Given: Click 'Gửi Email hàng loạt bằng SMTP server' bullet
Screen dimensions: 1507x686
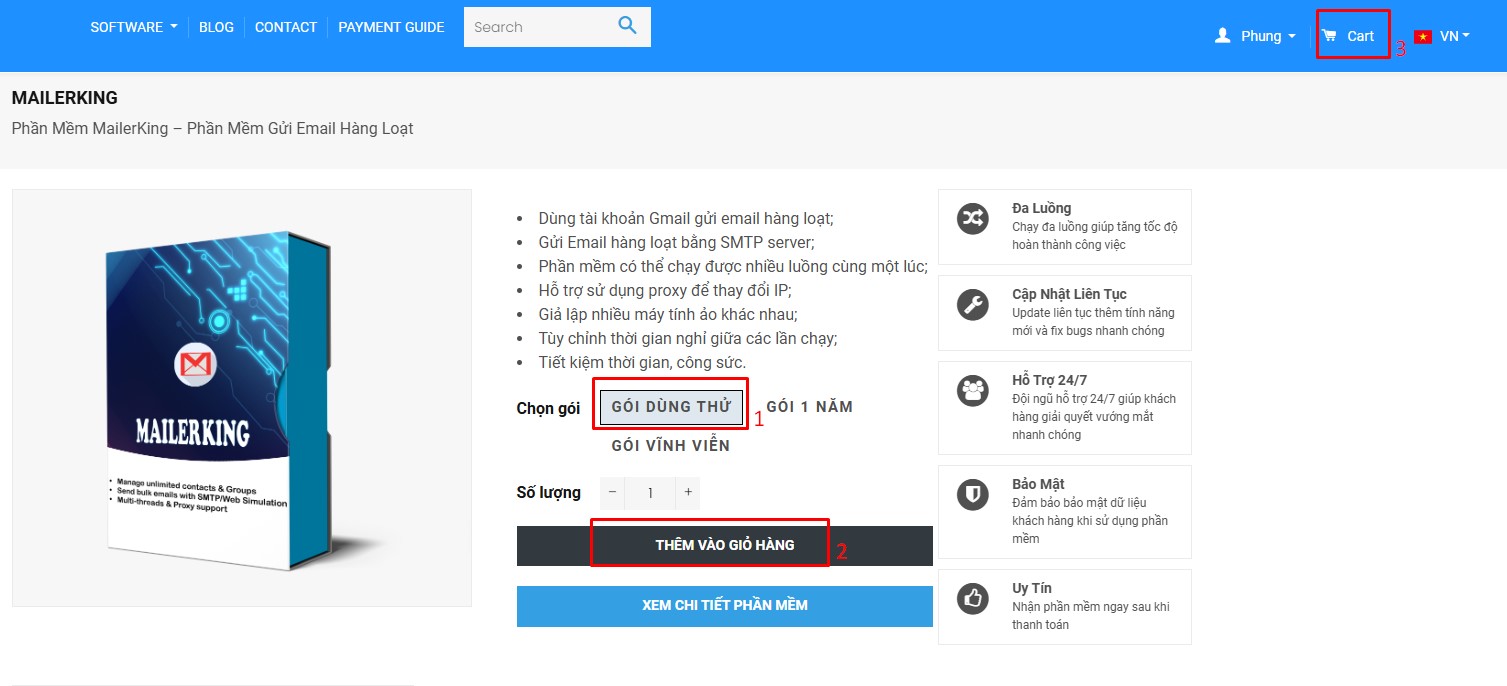Looking at the screenshot, I should [x=676, y=242].
